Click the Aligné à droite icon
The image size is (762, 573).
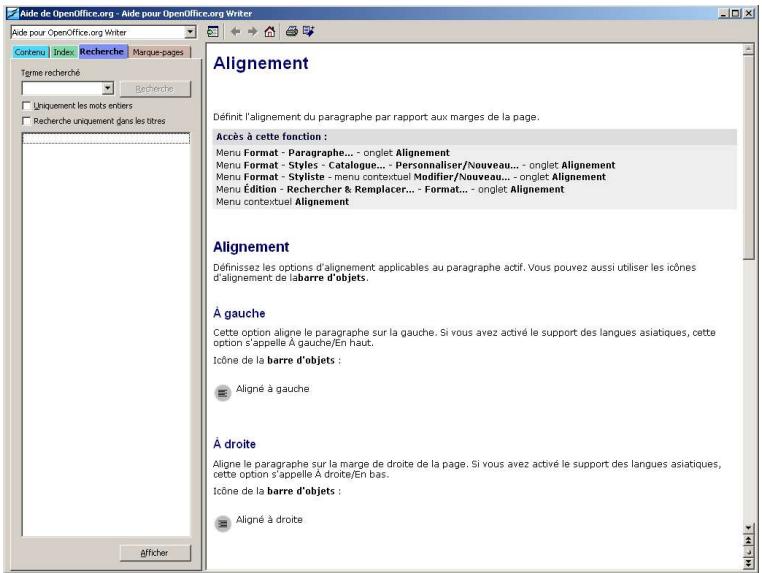pos(223,523)
